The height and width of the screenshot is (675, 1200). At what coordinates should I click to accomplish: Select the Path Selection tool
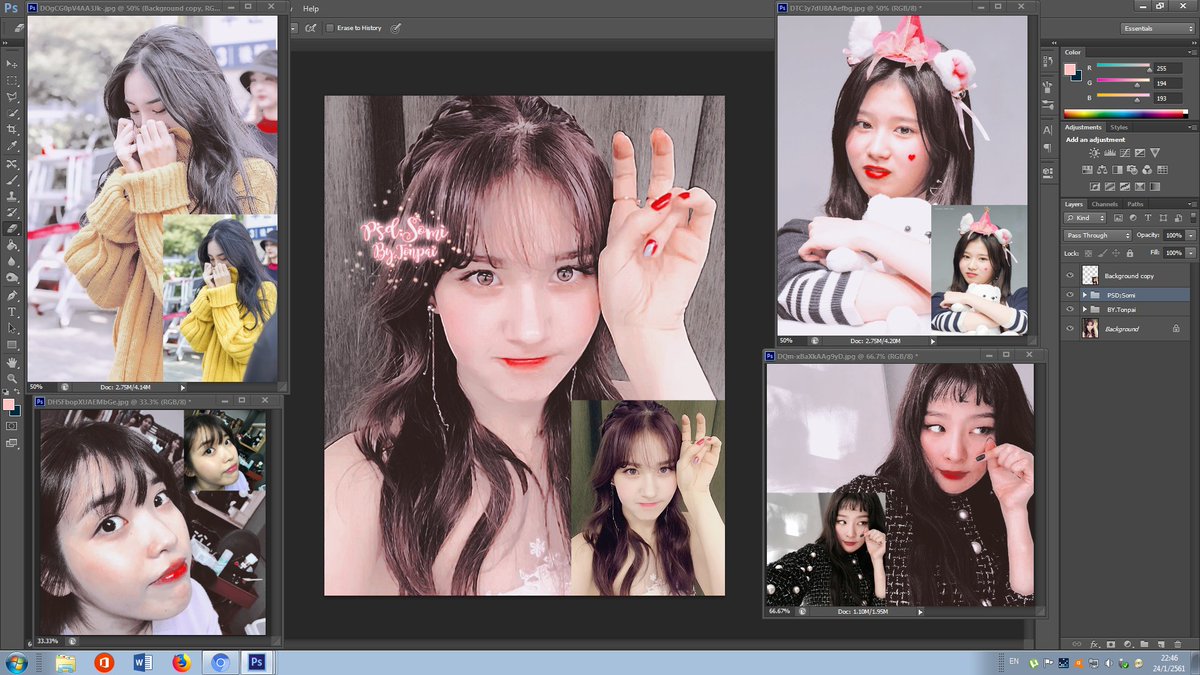coord(13,328)
